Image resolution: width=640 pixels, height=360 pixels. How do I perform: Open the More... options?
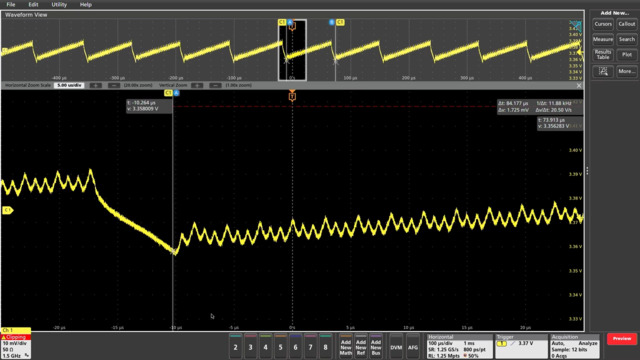(627, 71)
